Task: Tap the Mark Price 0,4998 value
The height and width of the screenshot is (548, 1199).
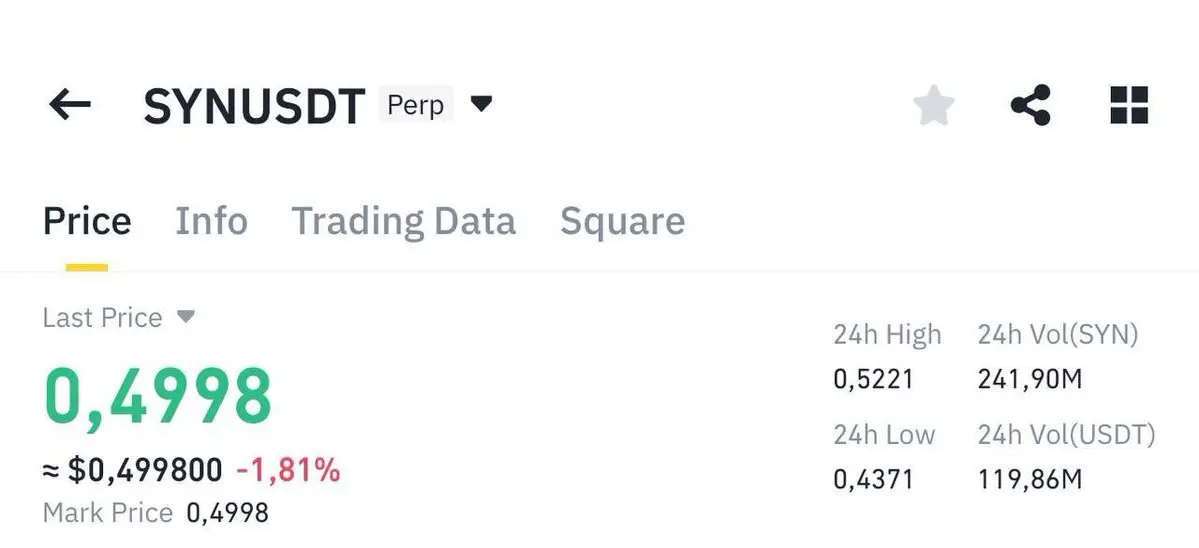Action: click(227, 512)
